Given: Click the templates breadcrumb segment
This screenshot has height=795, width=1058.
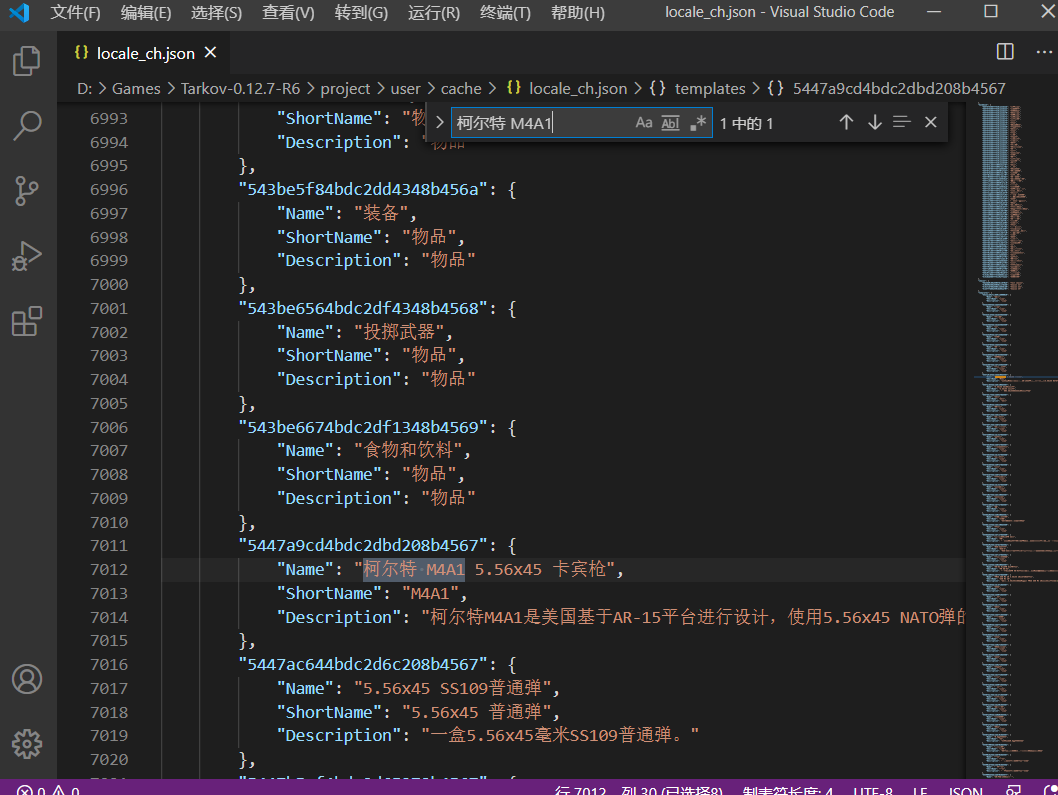Looking at the screenshot, I should pyautogui.click(x=698, y=88).
